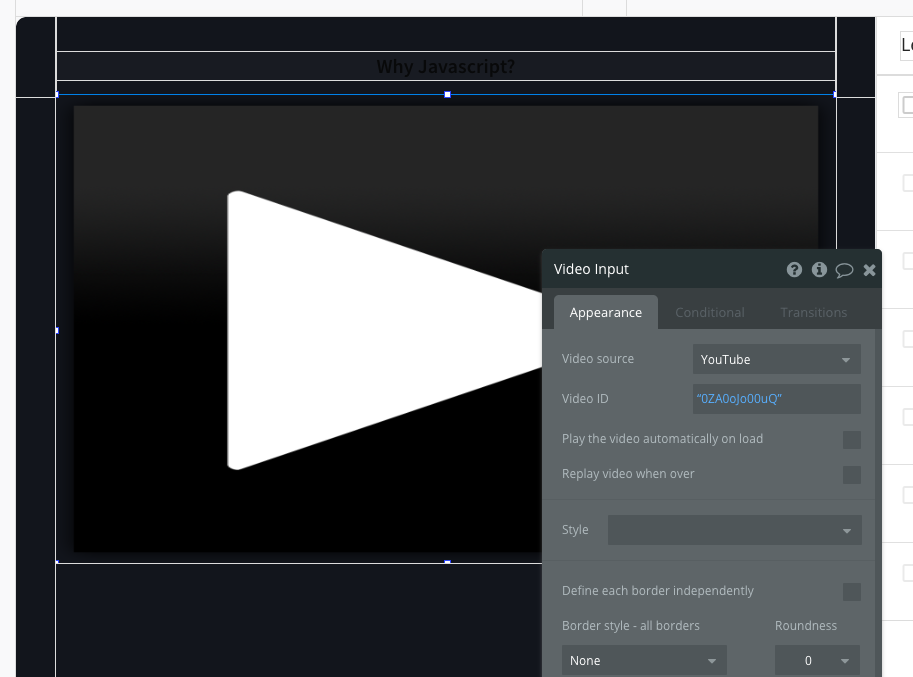This screenshot has height=677, width=913.
Task: Select the Why Javascript? heading text
Action: tap(446, 67)
